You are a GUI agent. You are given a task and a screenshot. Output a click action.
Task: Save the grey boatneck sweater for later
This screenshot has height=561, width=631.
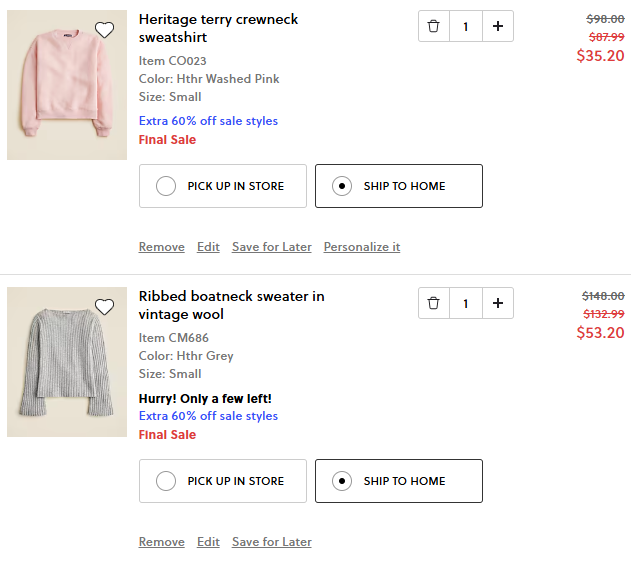click(x=271, y=542)
